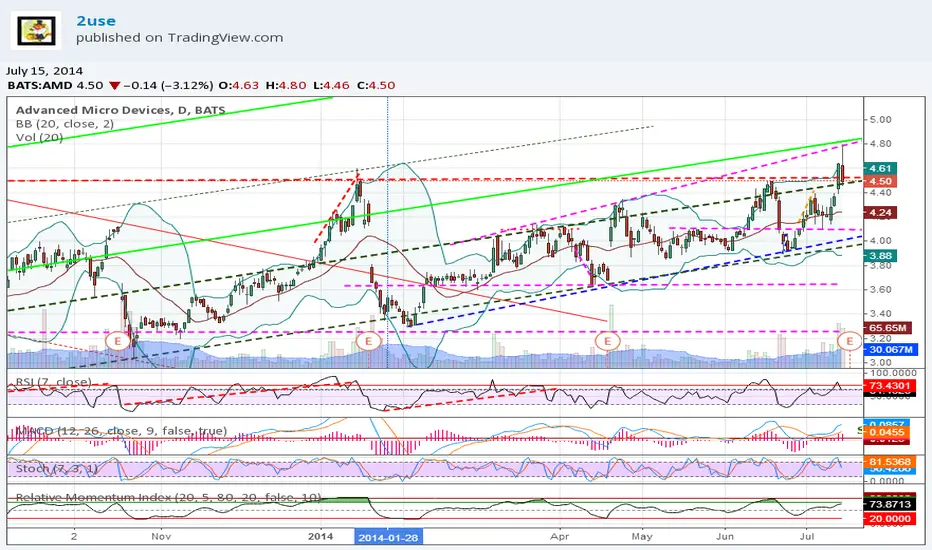Click the 'May' label on time axis

click(x=642, y=536)
